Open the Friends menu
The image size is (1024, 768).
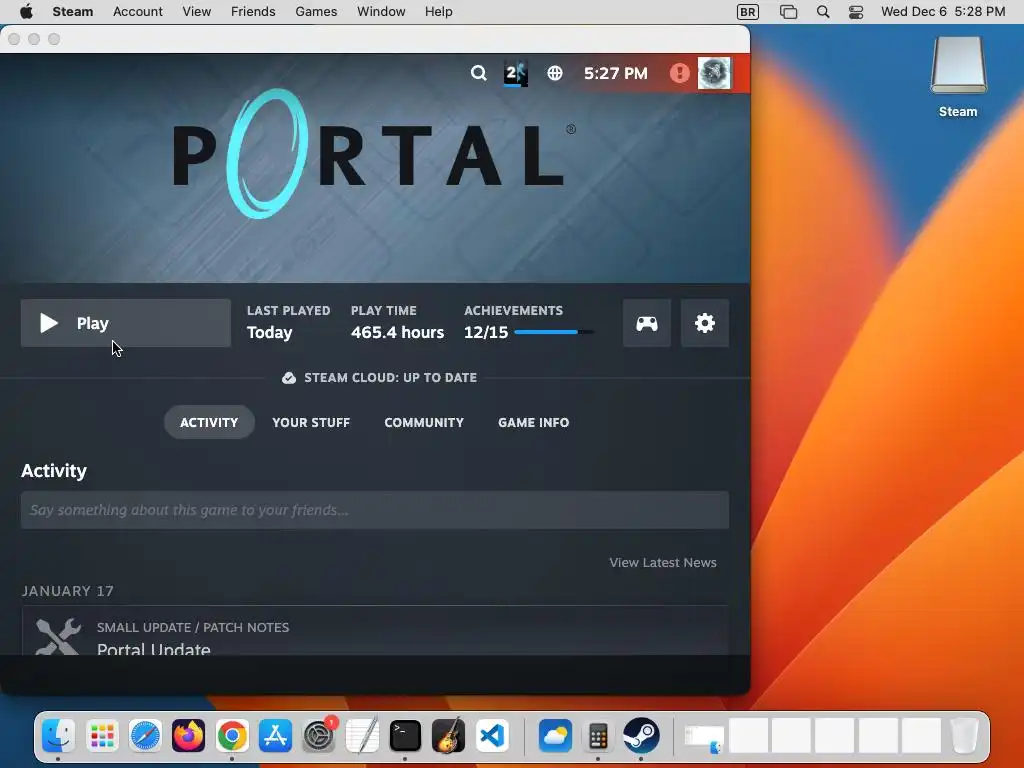click(x=253, y=12)
